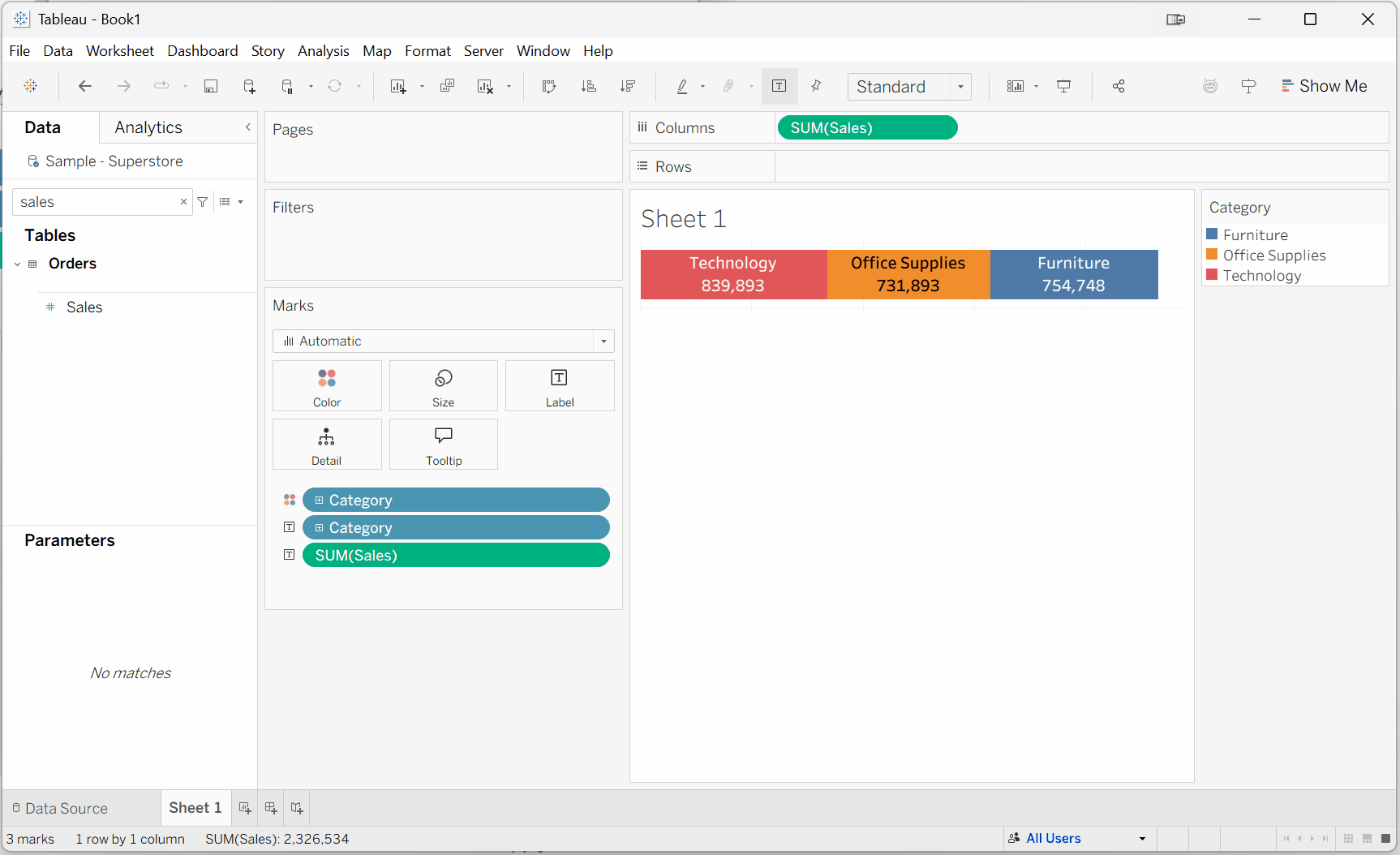Click the Swap Rows and Columns icon

[x=549, y=86]
